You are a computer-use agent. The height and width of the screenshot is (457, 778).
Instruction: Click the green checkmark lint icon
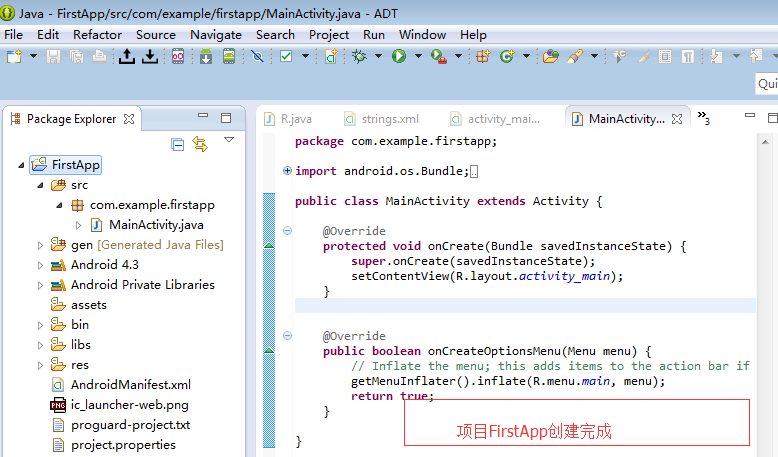tap(286, 57)
